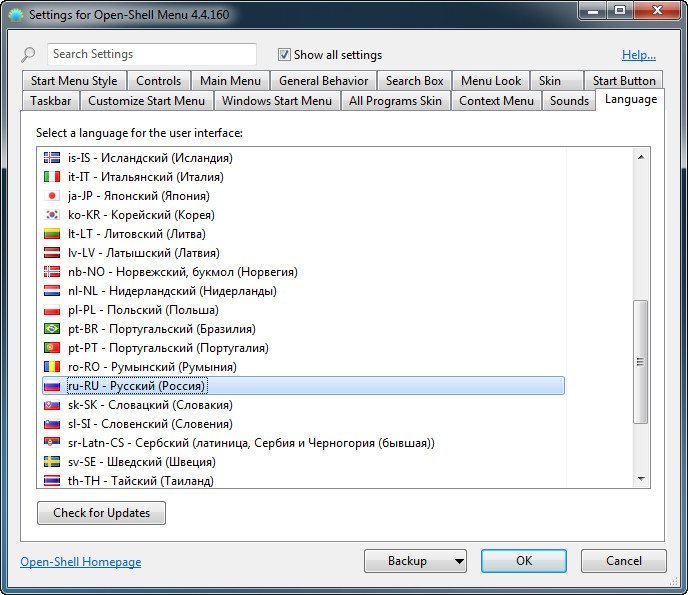The height and width of the screenshot is (595, 688).
Task: Click the Korean flag icon for ko-KR
Action: [x=52, y=215]
